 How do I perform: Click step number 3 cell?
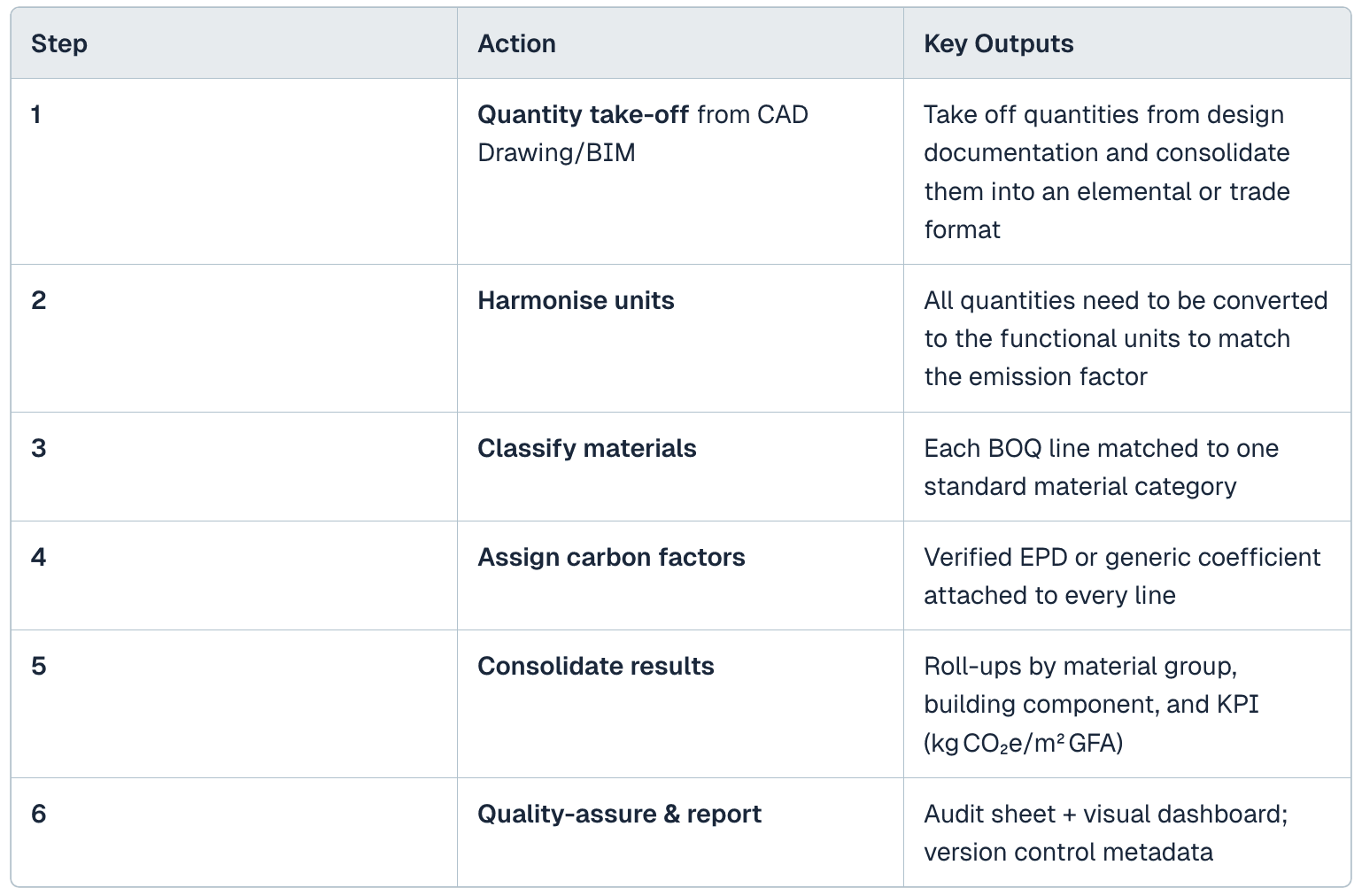click(x=38, y=448)
